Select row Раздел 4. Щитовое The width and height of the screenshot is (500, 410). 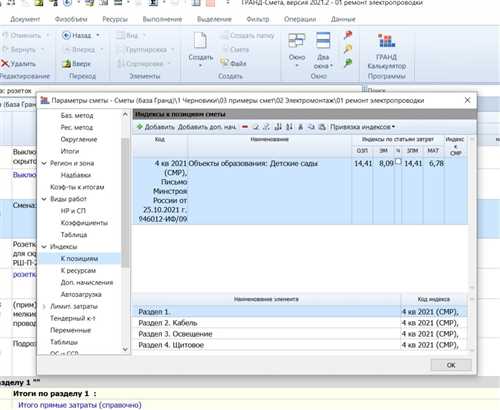click(x=299, y=345)
